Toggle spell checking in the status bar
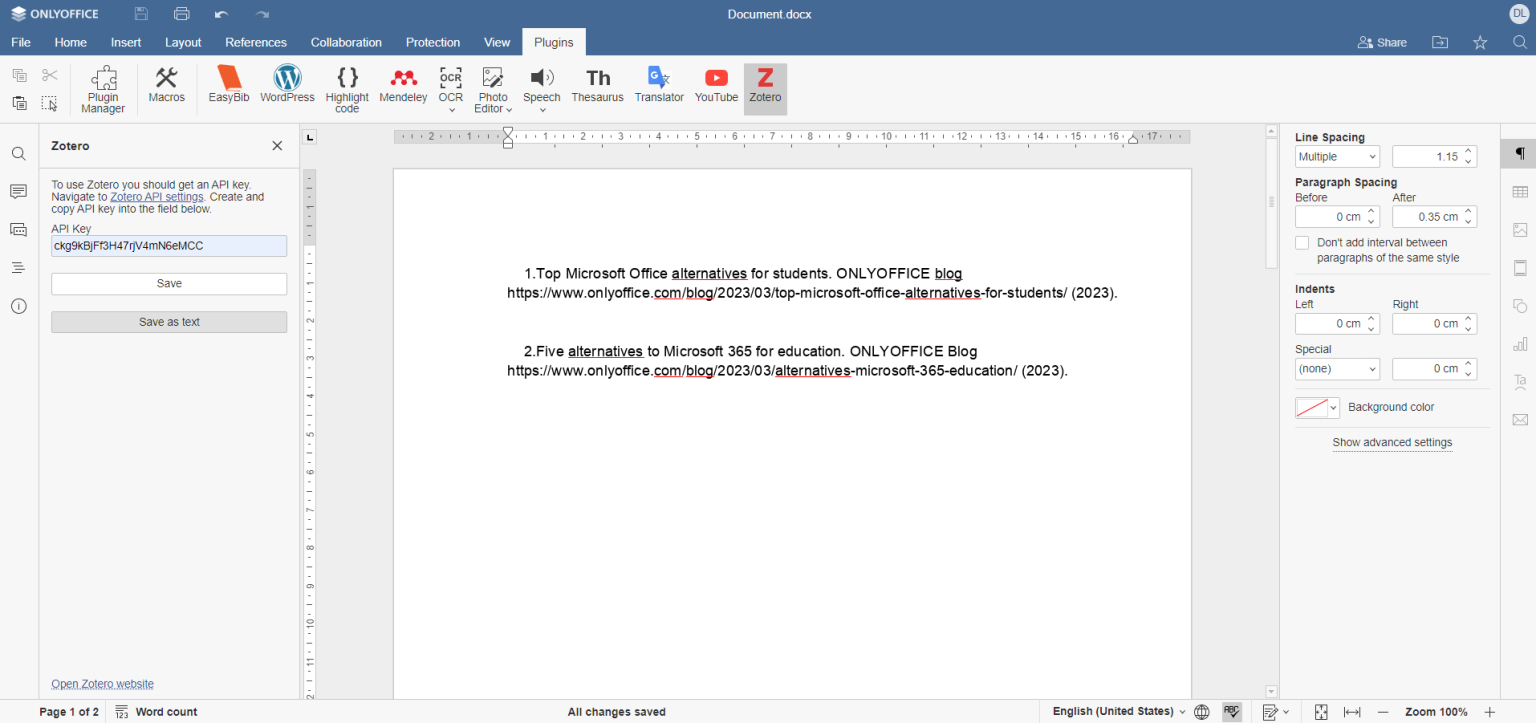1536x723 pixels. [x=1232, y=711]
